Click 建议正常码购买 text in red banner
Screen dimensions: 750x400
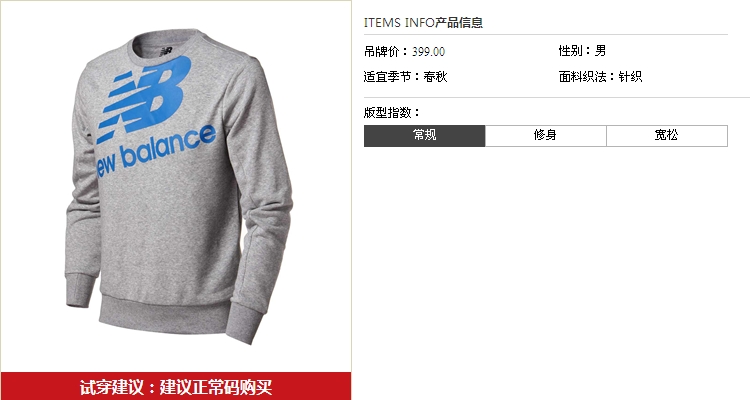tap(216, 387)
